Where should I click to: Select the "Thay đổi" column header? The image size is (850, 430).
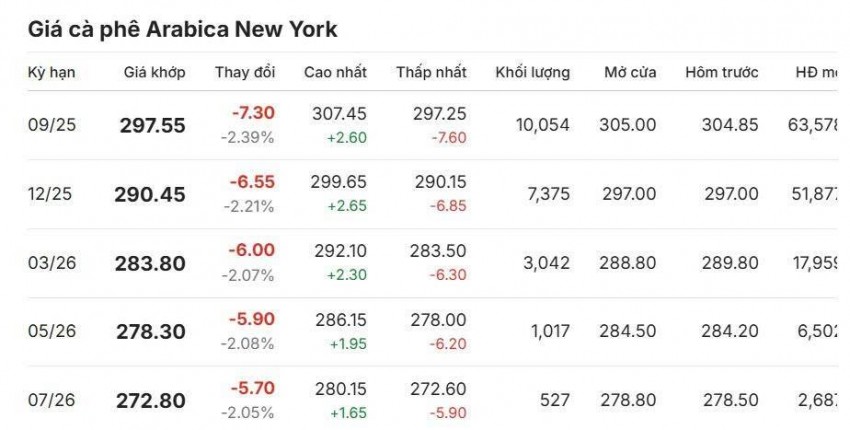tap(244, 73)
